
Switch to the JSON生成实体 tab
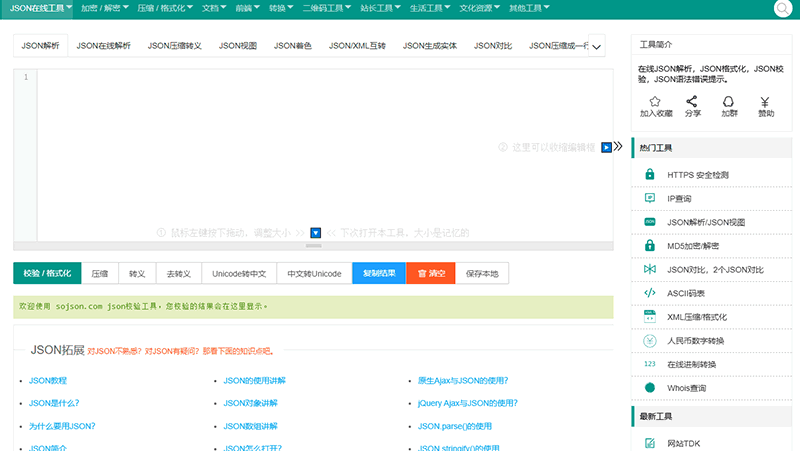(430, 46)
